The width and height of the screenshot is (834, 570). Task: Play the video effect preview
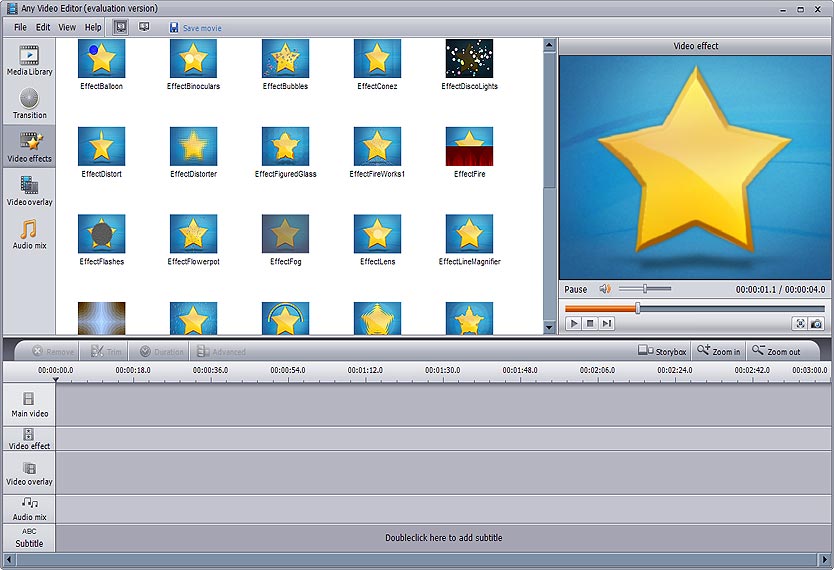[x=573, y=323]
